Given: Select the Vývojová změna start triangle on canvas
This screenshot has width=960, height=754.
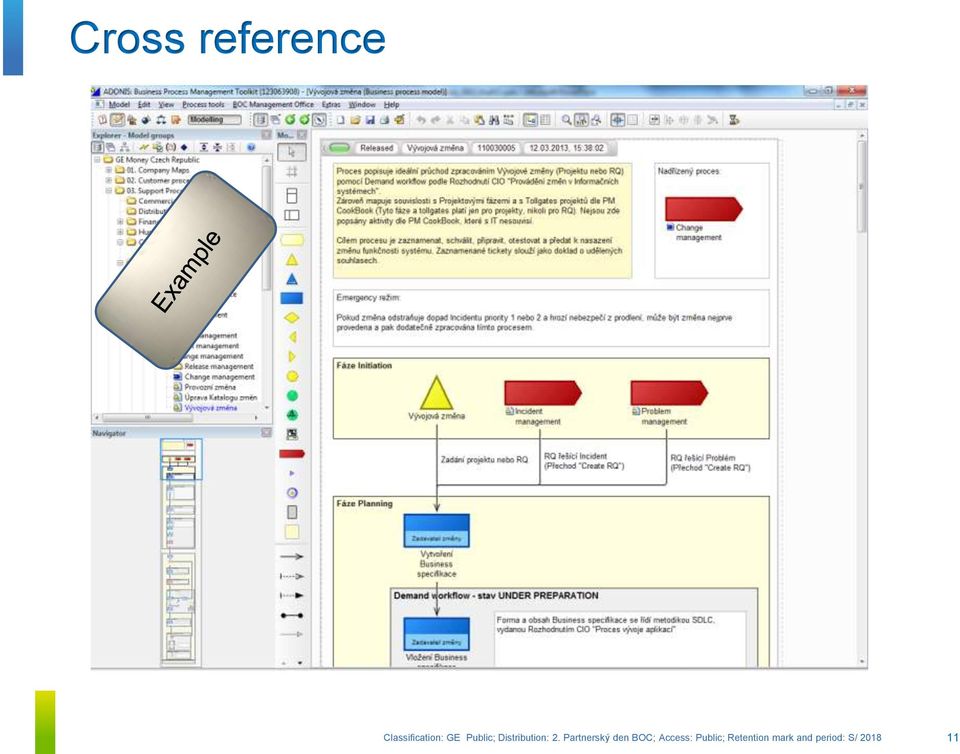Looking at the screenshot, I should point(437,393).
